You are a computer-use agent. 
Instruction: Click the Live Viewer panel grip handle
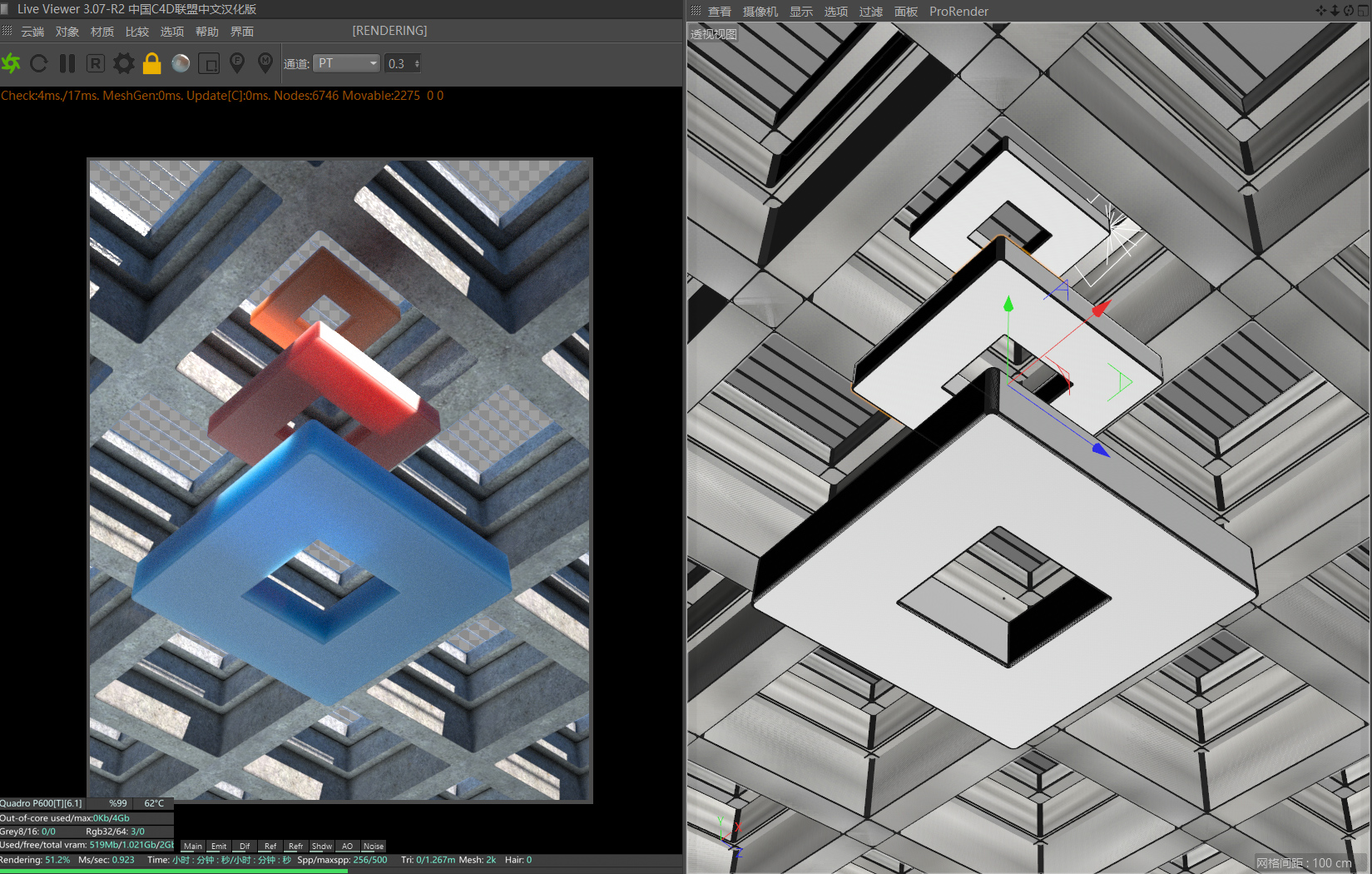[x=7, y=31]
